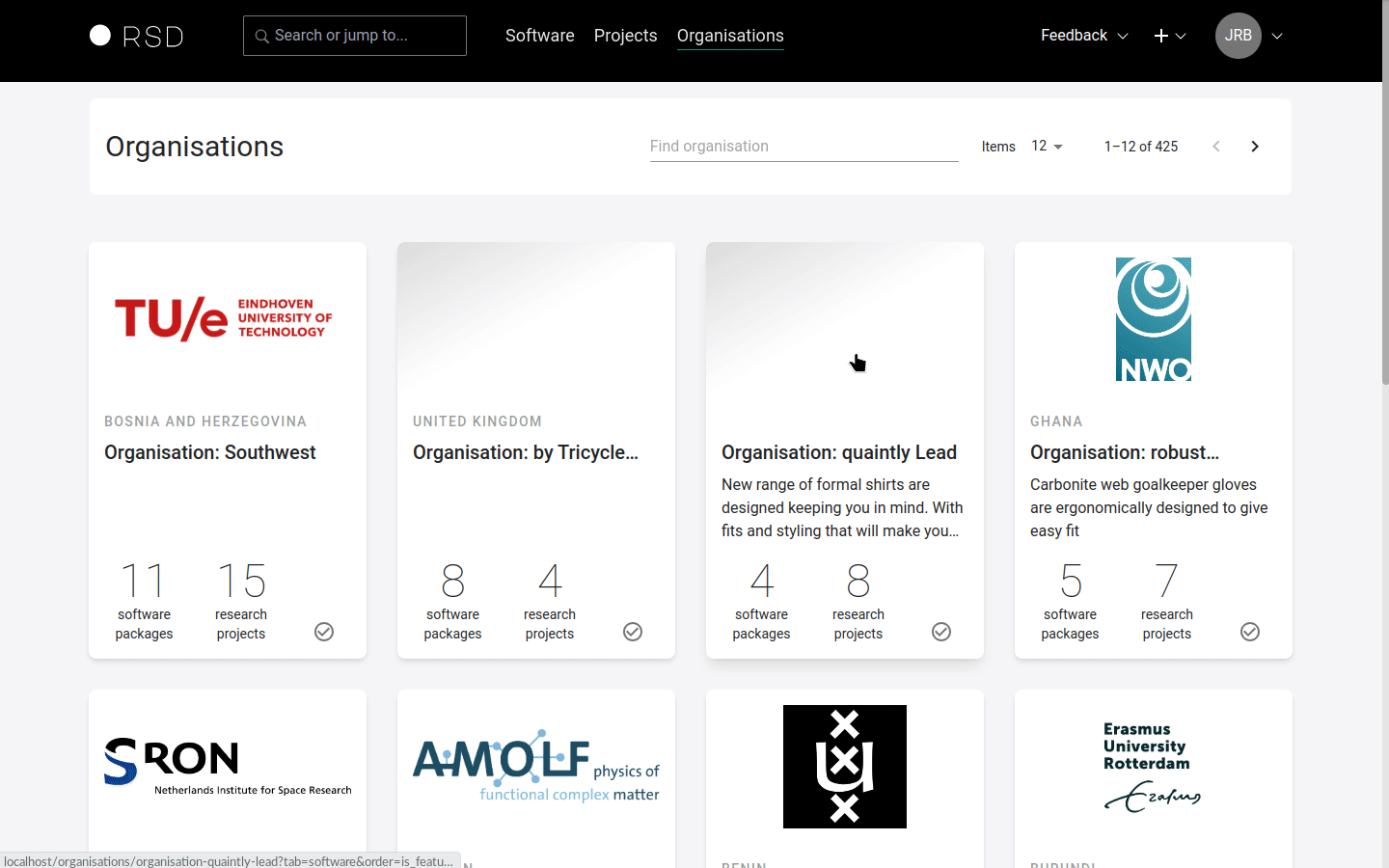Click verified checkmark on by Tricycle card

pos(633,632)
